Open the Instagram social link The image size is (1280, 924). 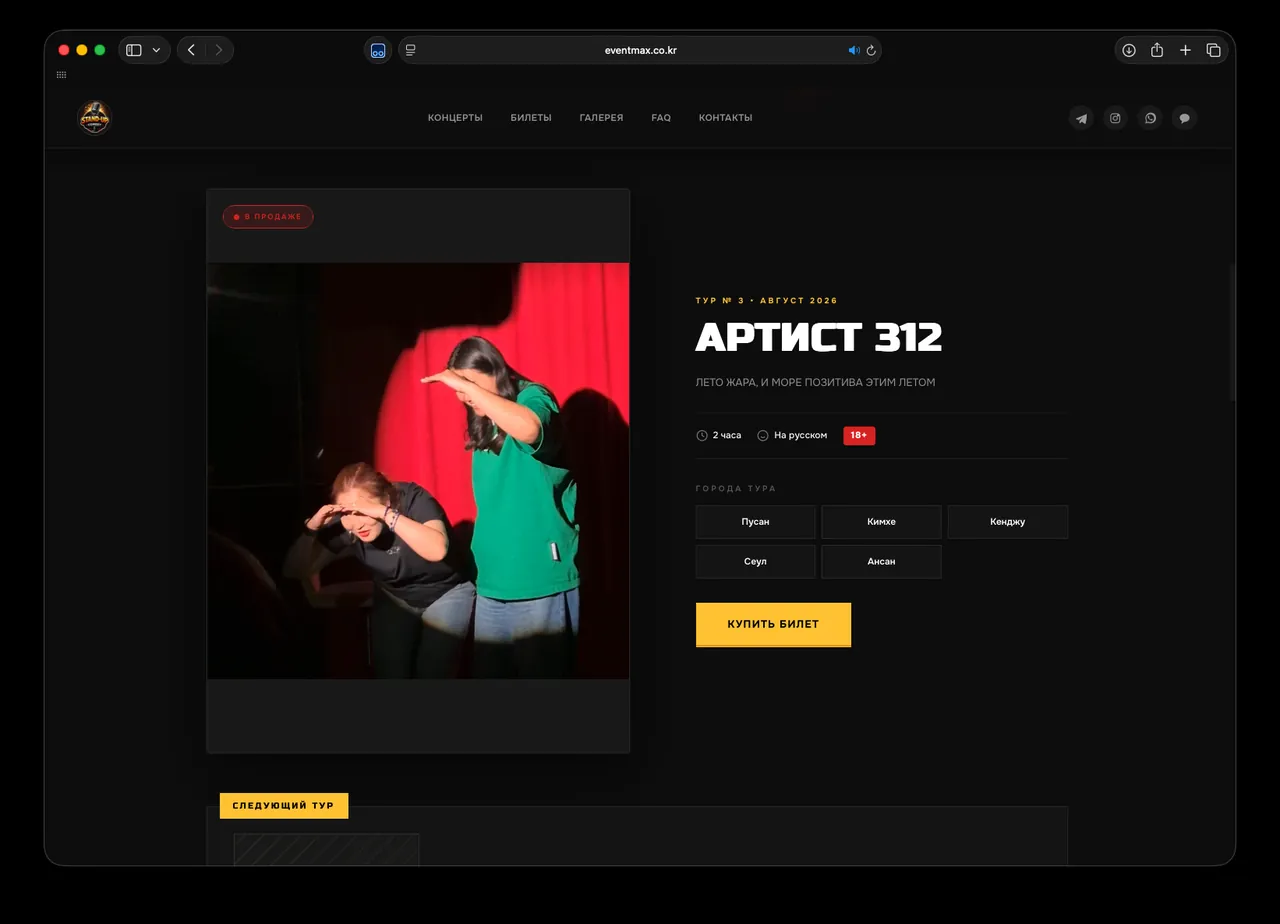tap(1115, 118)
